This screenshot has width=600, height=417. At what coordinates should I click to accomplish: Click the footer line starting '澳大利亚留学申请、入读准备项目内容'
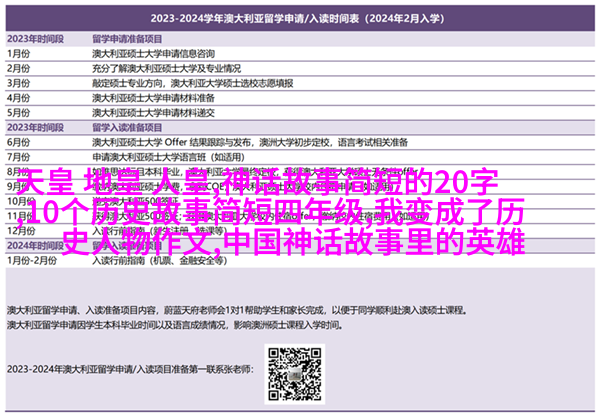coord(237,310)
